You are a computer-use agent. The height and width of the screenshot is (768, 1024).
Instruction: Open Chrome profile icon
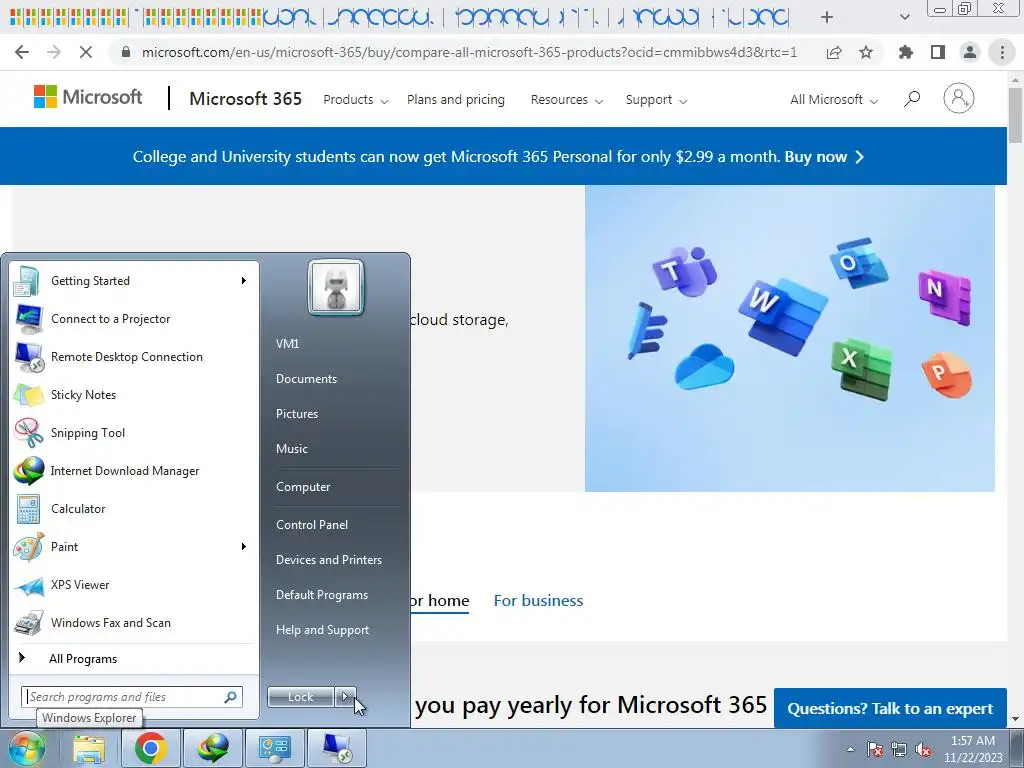pyautogui.click(x=970, y=52)
